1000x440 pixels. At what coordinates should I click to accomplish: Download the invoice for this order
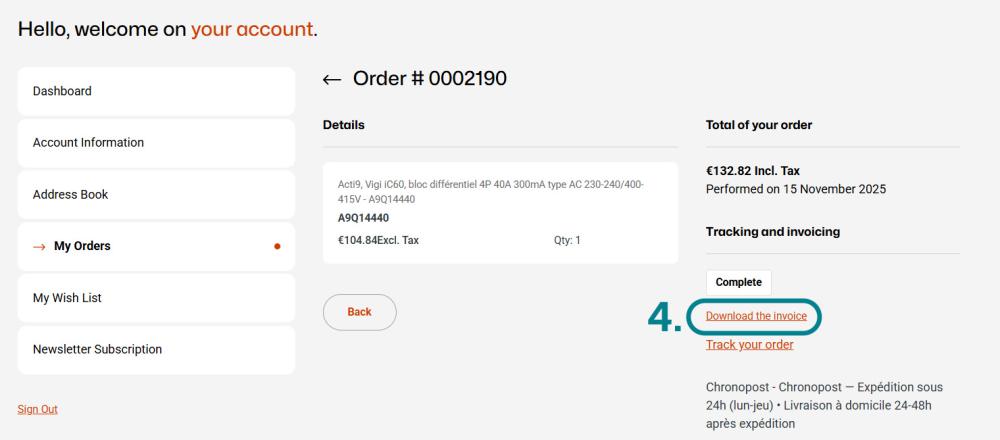756,316
